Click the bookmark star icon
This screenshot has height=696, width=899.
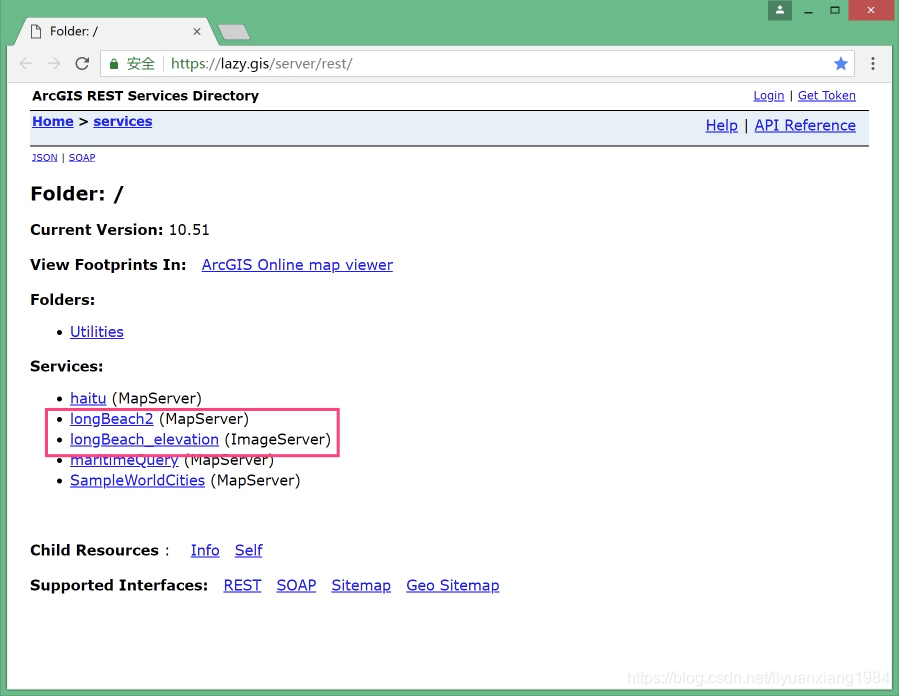pos(841,63)
